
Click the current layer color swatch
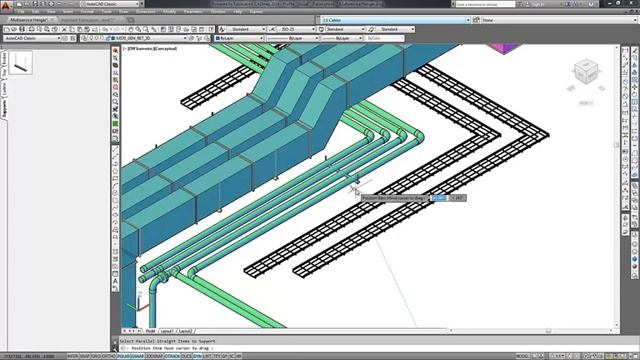[113, 38]
